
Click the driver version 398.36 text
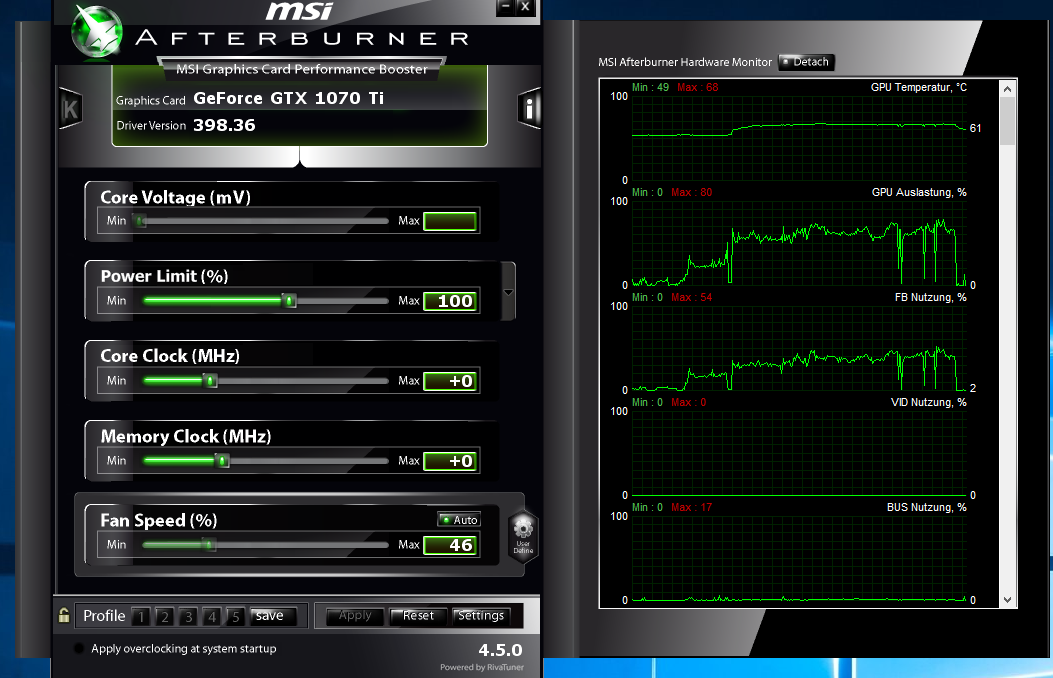pos(224,126)
